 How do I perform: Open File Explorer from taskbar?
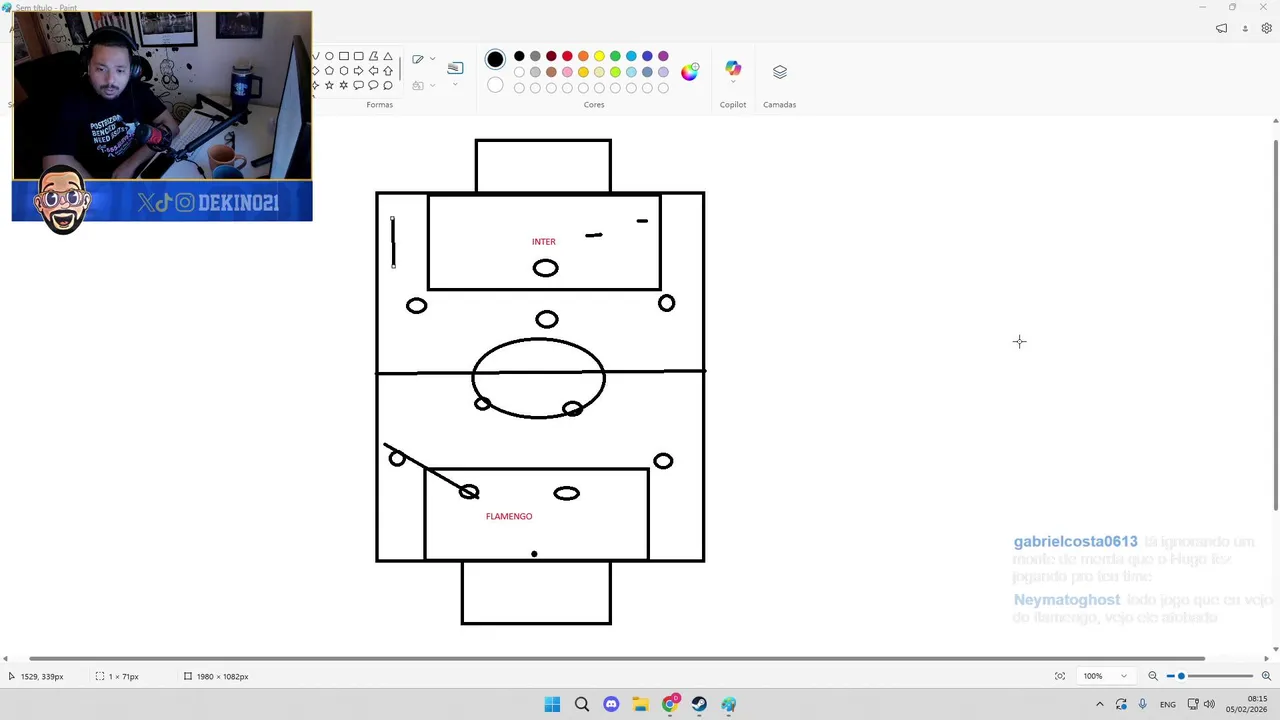coord(640,705)
